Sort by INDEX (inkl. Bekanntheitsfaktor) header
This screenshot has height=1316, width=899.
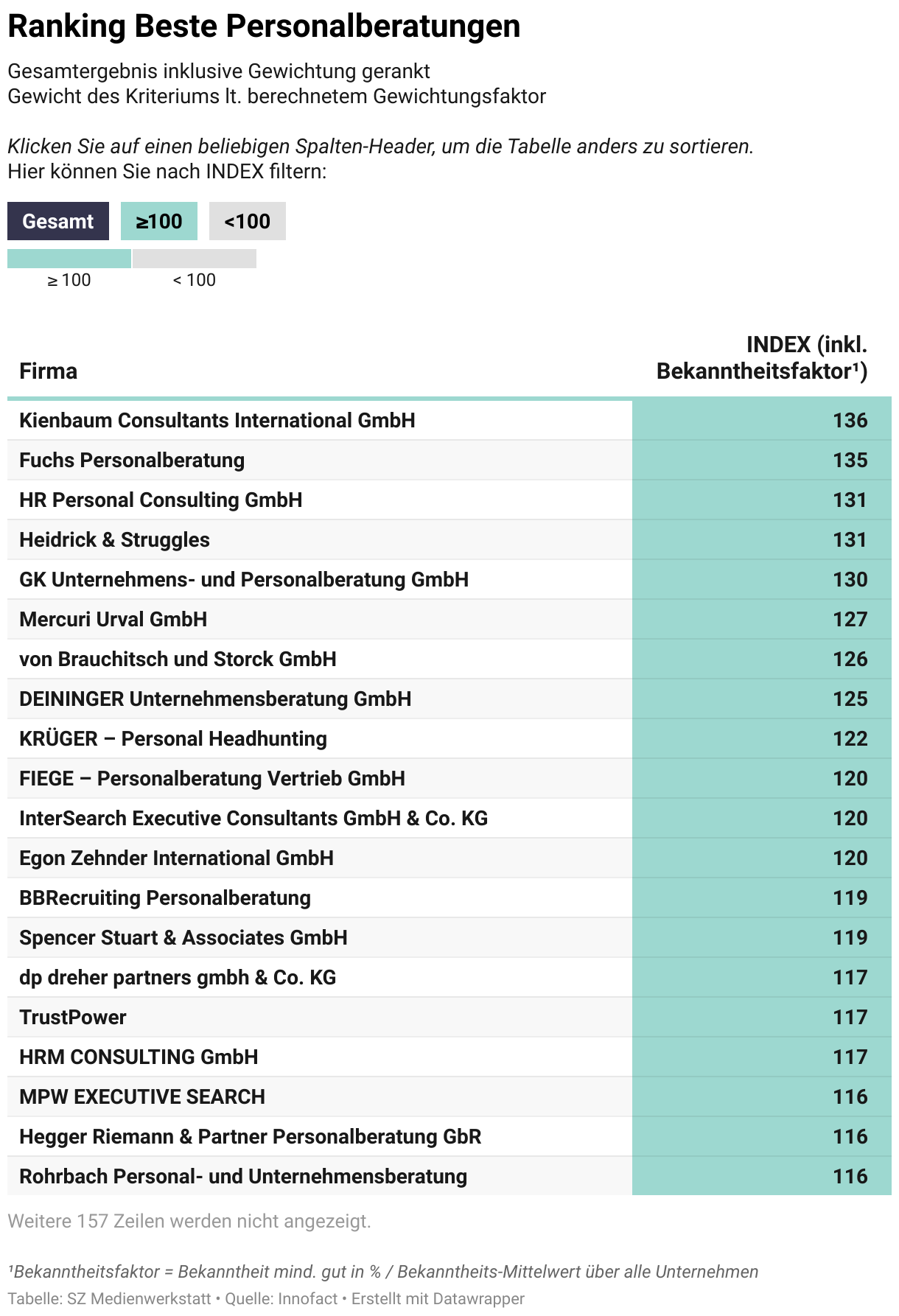pos(762,358)
